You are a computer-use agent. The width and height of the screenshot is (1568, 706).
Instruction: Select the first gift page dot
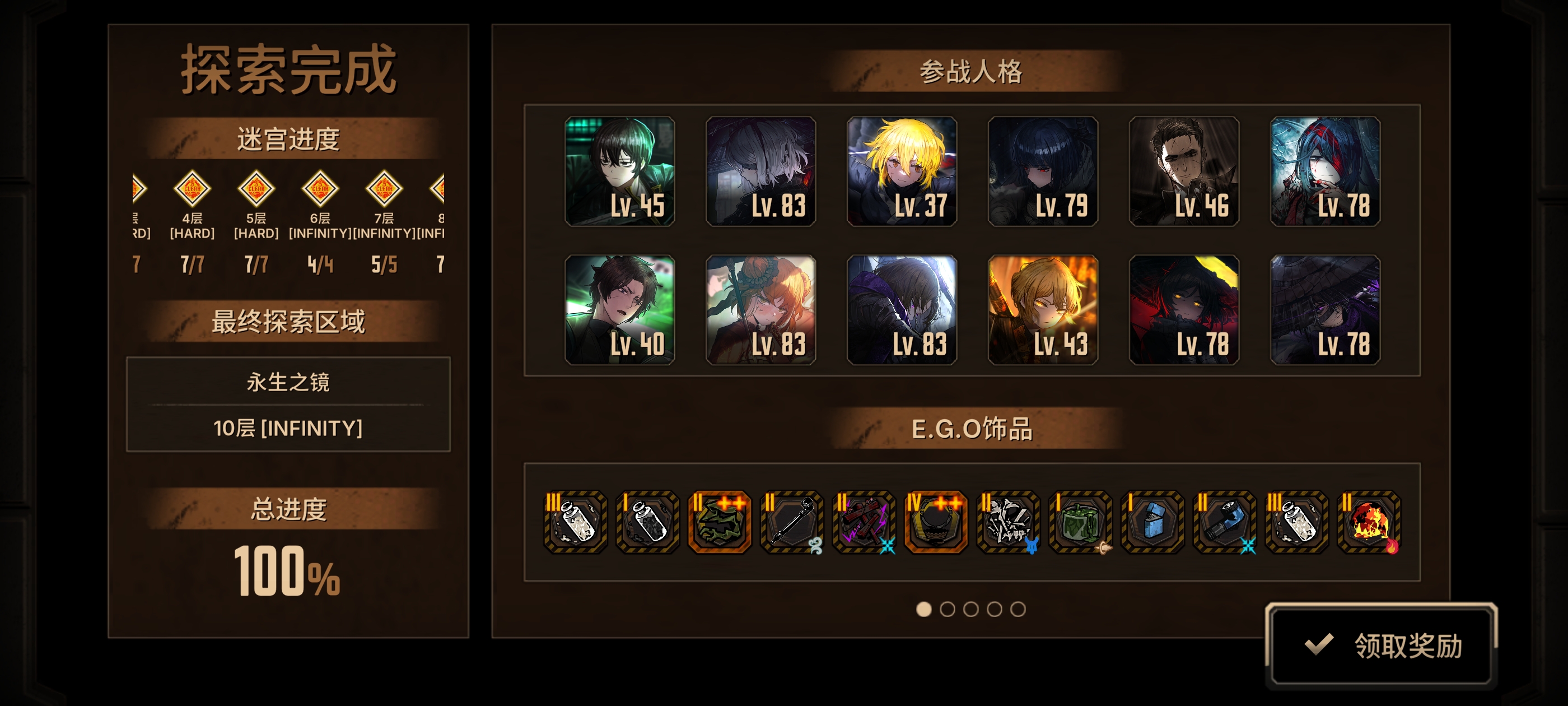click(x=923, y=609)
